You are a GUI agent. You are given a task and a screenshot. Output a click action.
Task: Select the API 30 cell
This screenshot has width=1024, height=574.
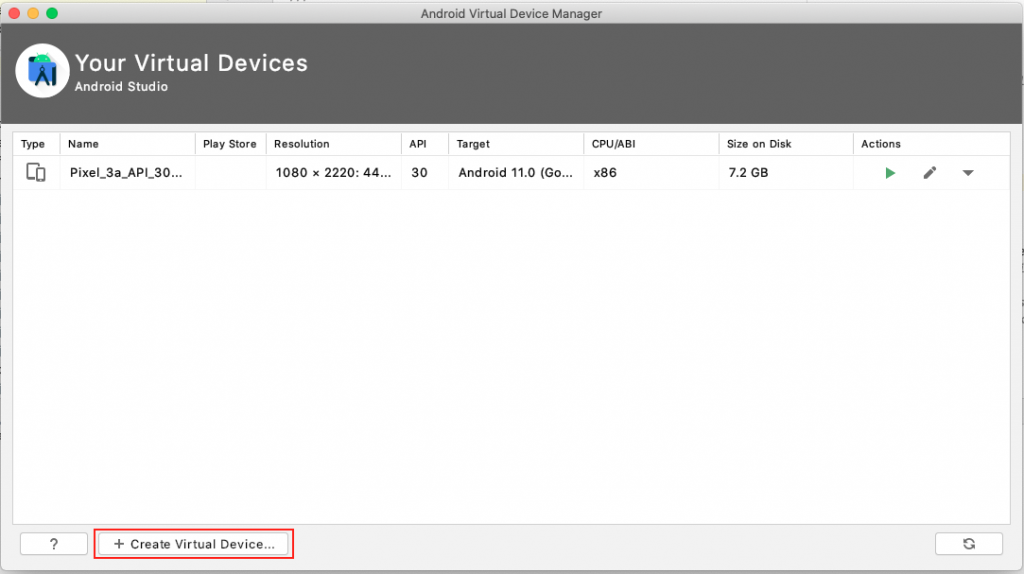click(x=425, y=172)
